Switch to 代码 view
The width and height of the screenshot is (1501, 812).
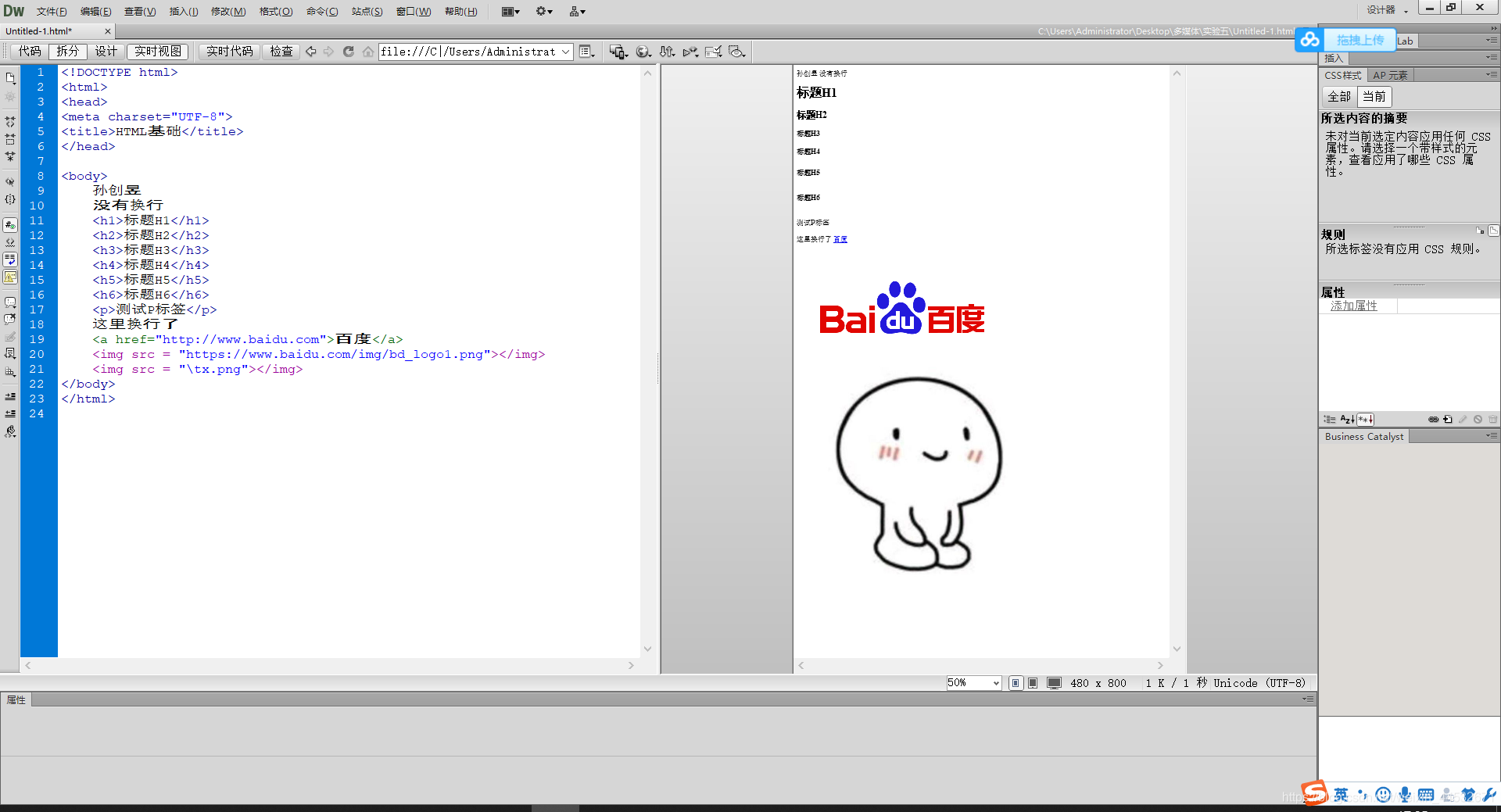pyautogui.click(x=30, y=52)
